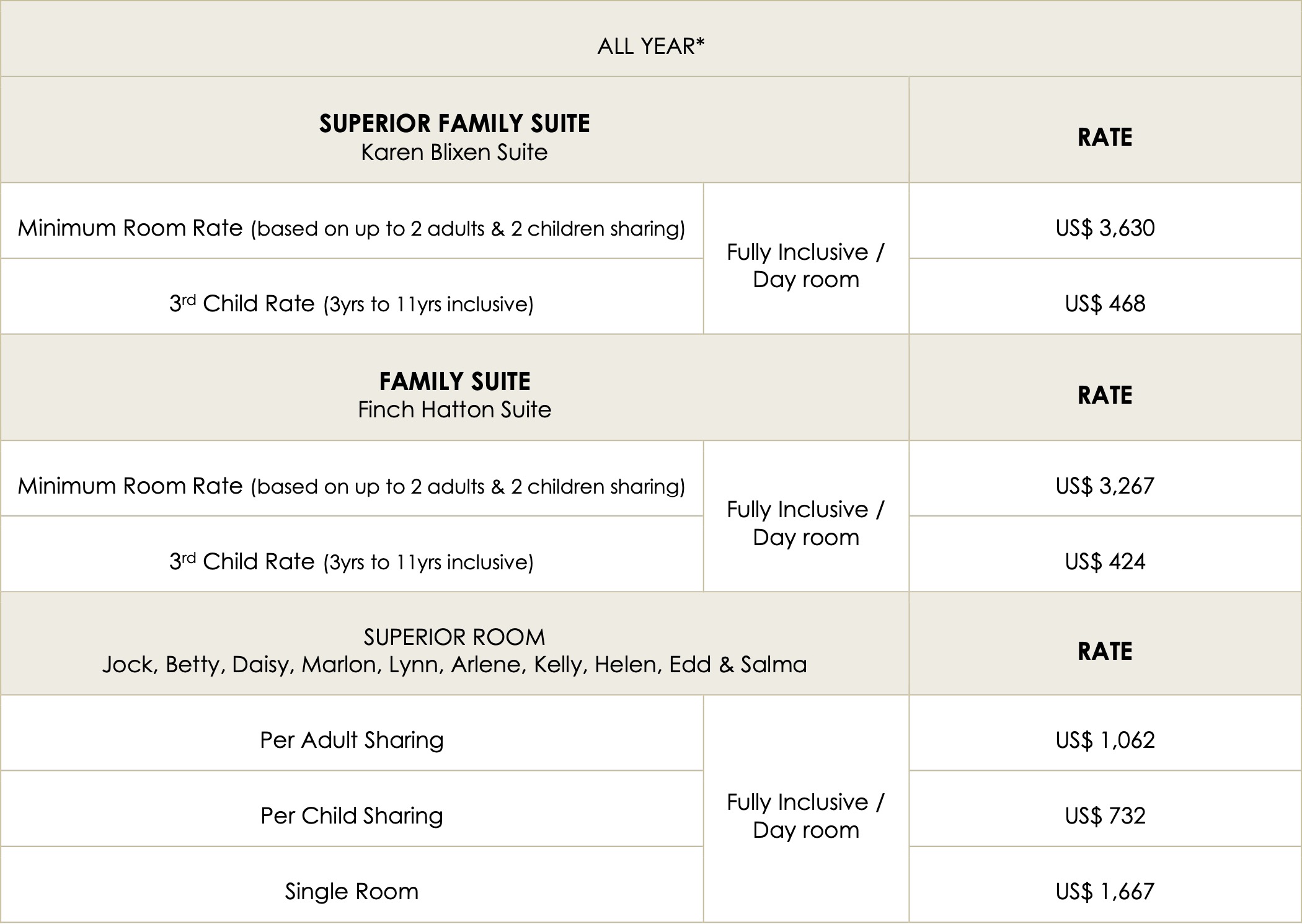This screenshot has width=1302, height=924.
Task: Select the 'FAMILY SUITE' heading
Action: 454,381
